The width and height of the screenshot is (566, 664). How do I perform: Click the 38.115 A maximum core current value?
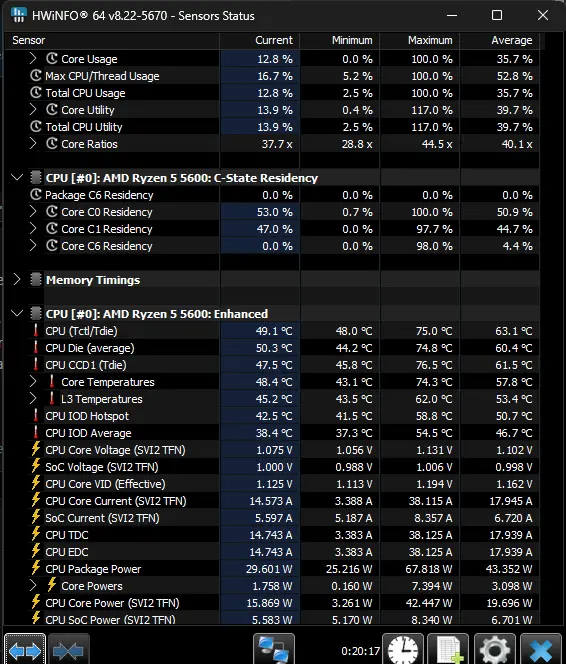point(431,501)
